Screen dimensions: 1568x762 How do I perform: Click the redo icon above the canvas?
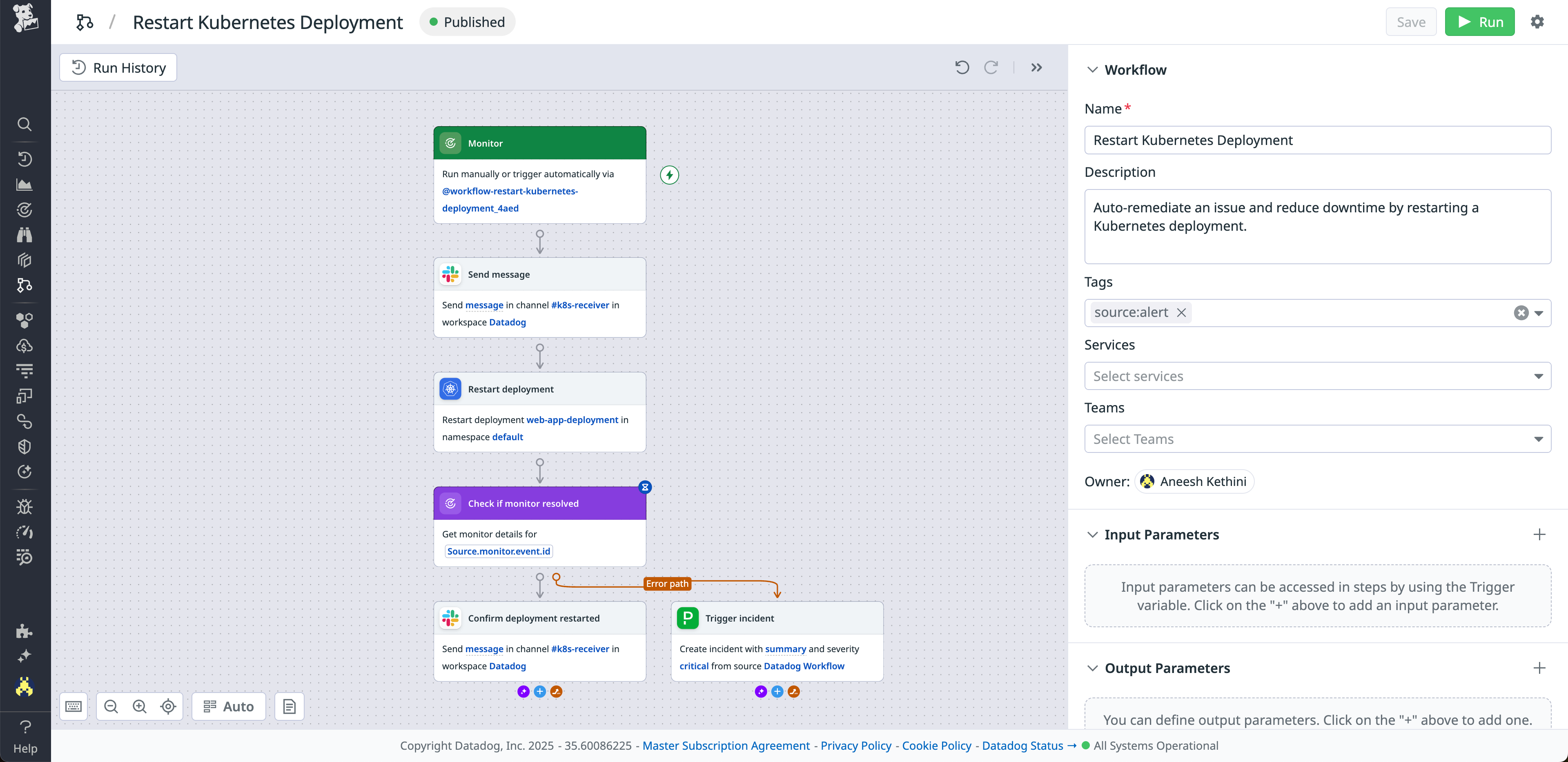[991, 67]
